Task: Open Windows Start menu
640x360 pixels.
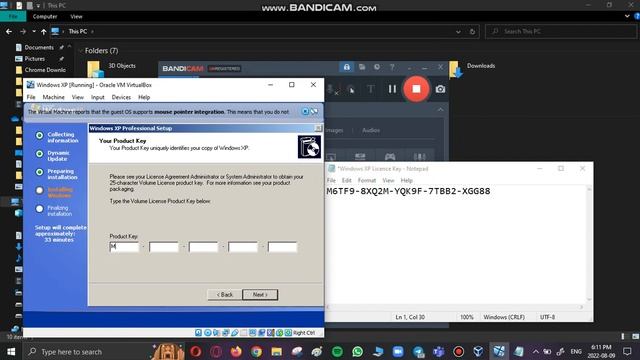Action: coord(11,351)
